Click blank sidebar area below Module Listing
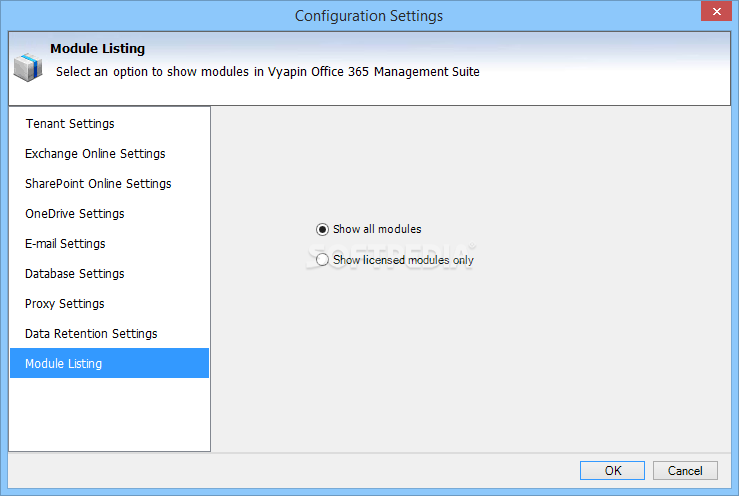 [109, 414]
